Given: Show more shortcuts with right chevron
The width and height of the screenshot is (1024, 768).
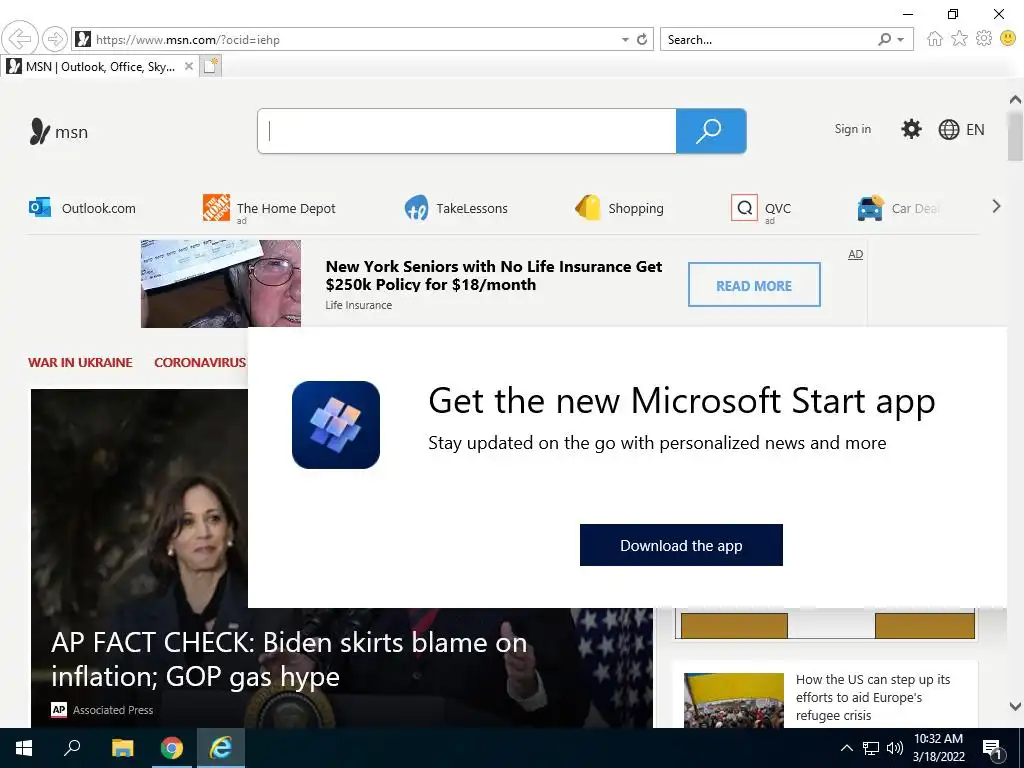Looking at the screenshot, I should click(x=996, y=206).
